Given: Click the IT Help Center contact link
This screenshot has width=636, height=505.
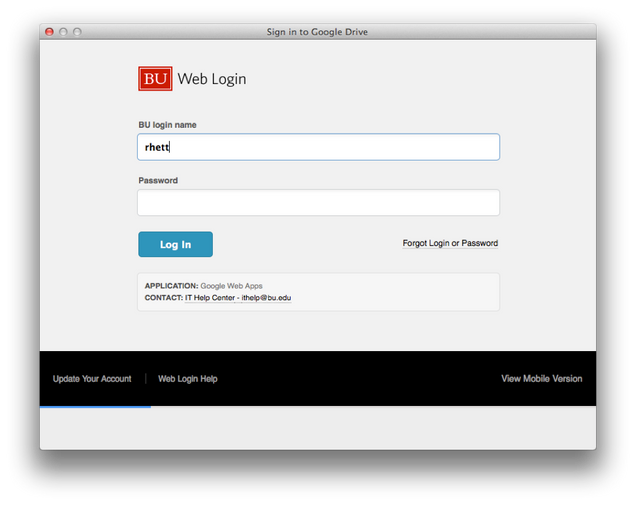Looking at the screenshot, I should click(238, 298).
